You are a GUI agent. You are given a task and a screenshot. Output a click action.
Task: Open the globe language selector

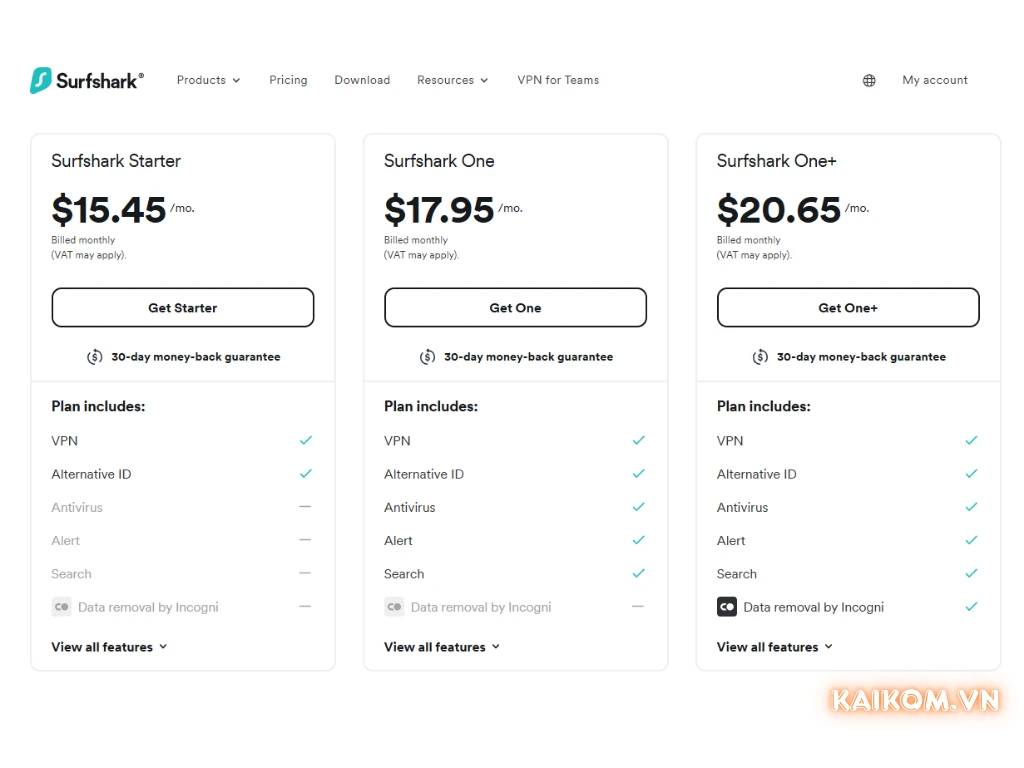pyautogui.click(x=869, y=81)
